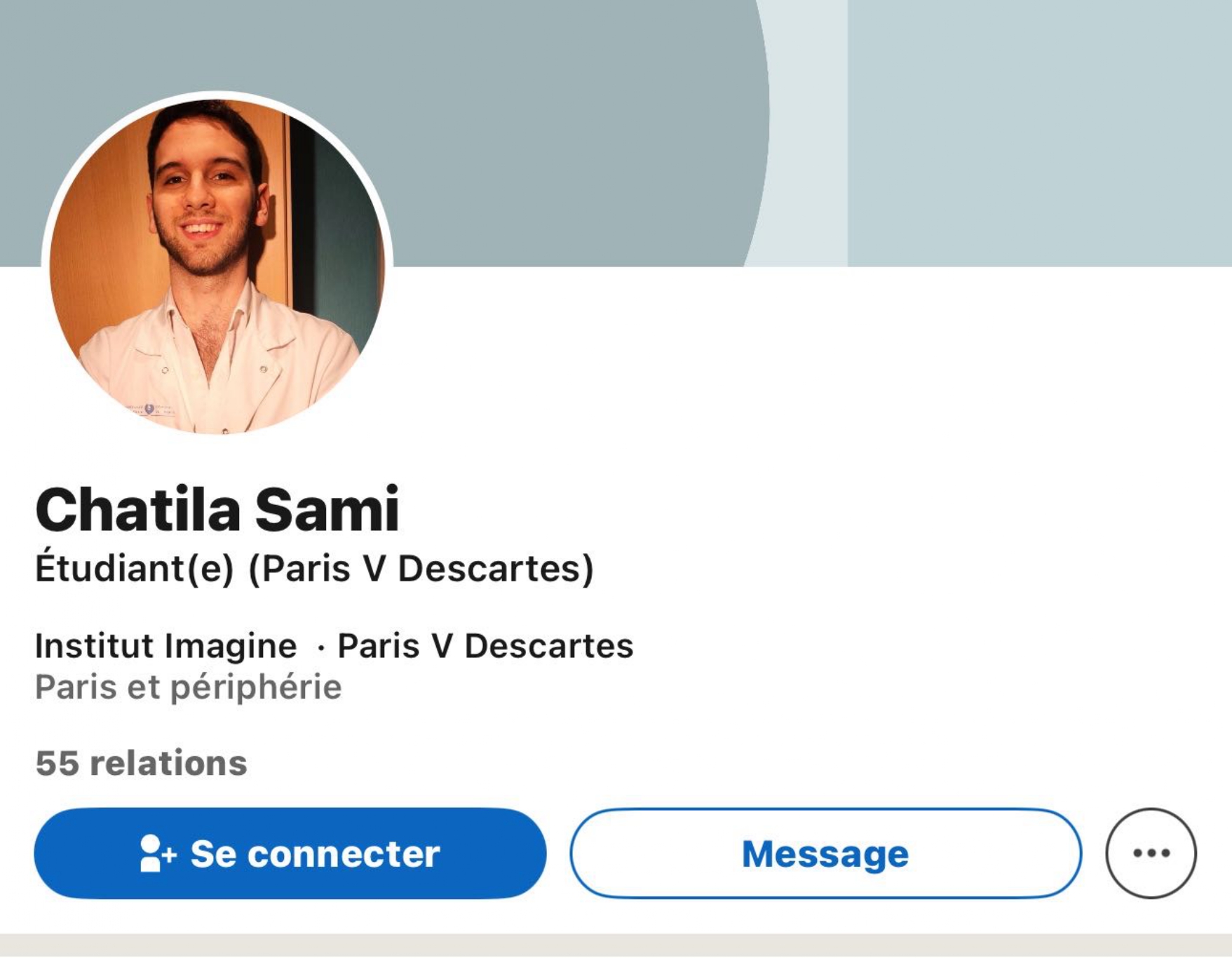Send a message via the Message button
Screen dimensions: 1232x958
pos(825,853)
